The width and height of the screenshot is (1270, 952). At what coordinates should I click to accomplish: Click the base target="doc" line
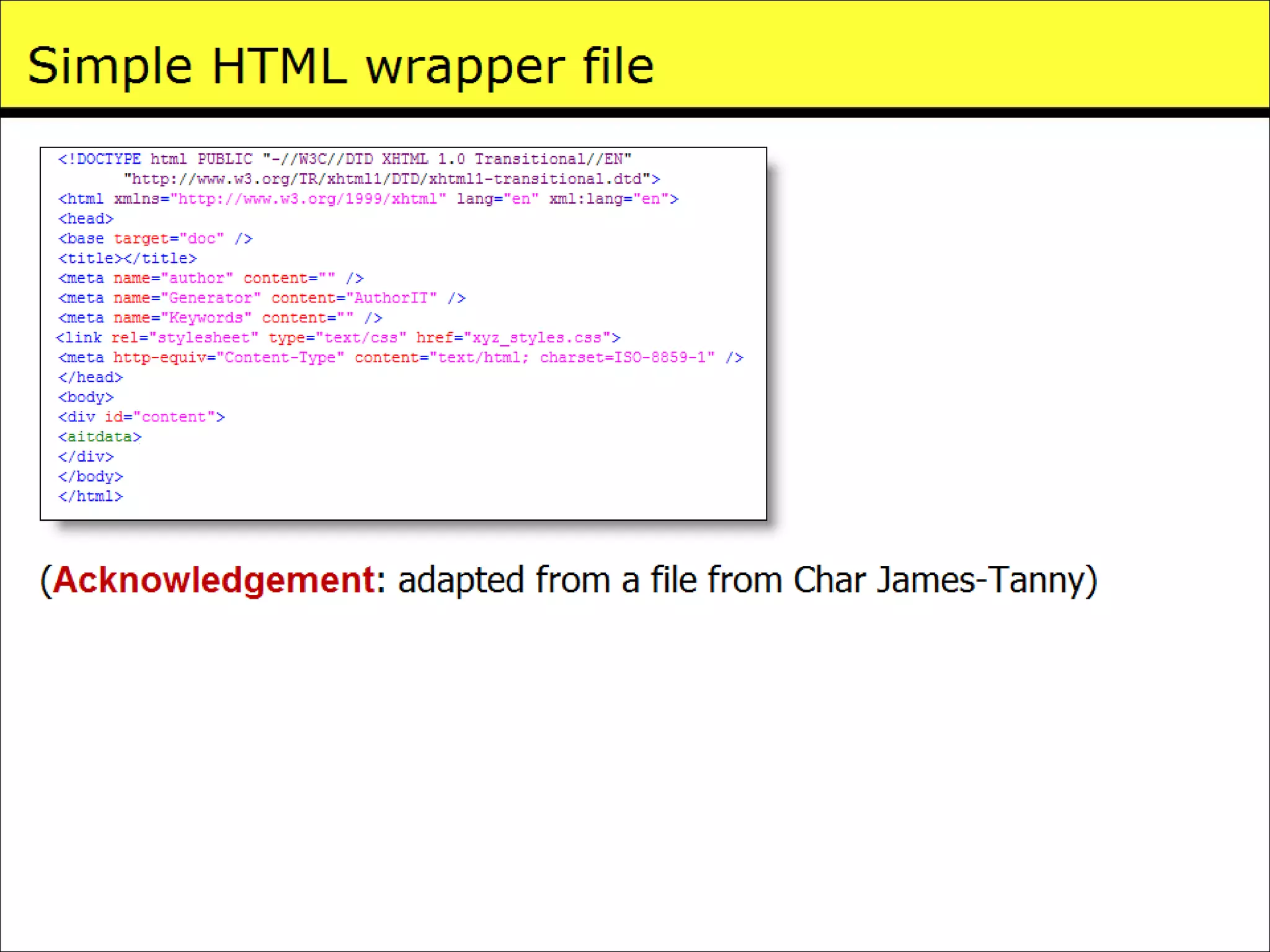[155, 239]
